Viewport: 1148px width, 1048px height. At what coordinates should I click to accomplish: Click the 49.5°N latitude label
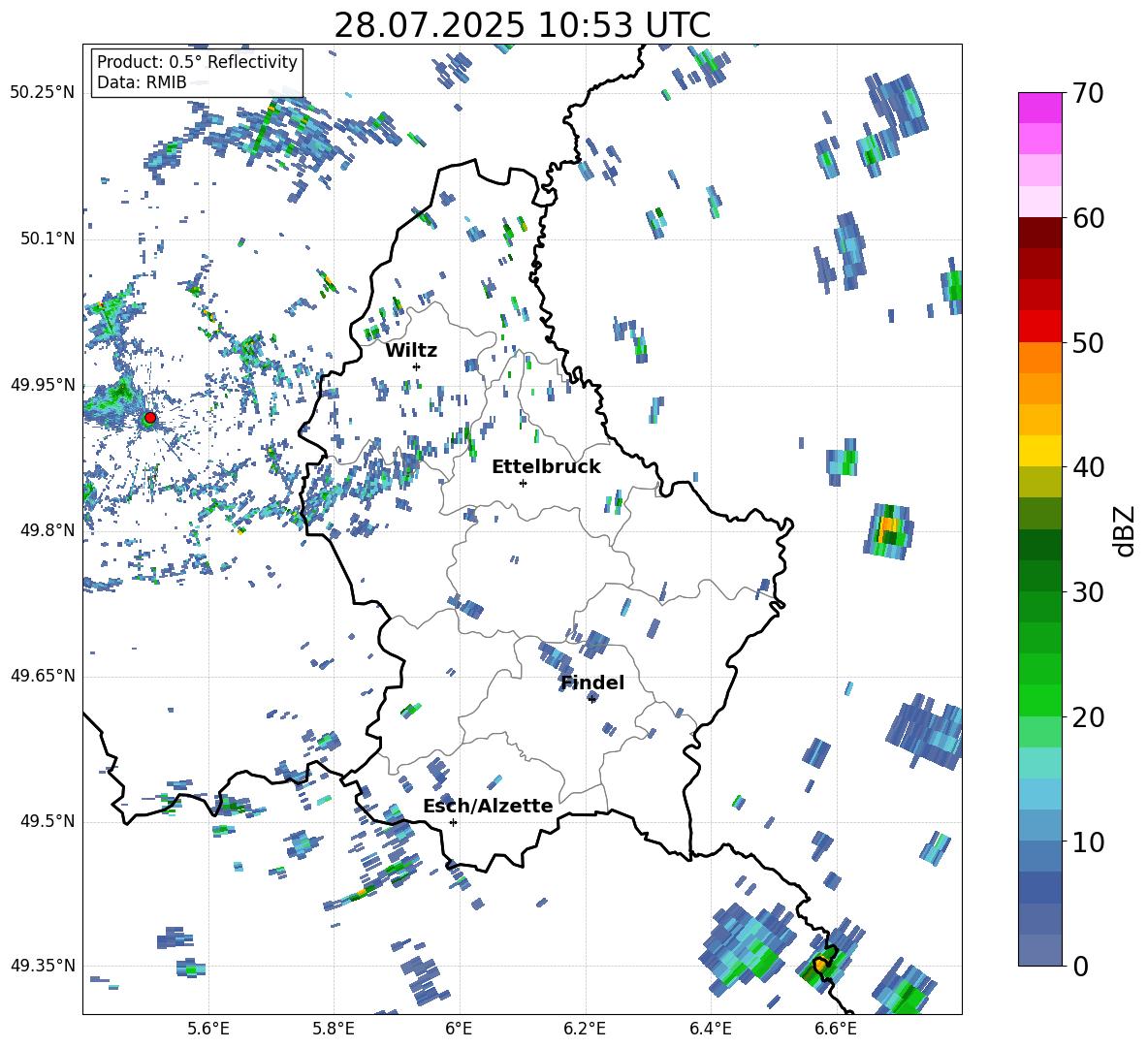(x=47, y=820)
